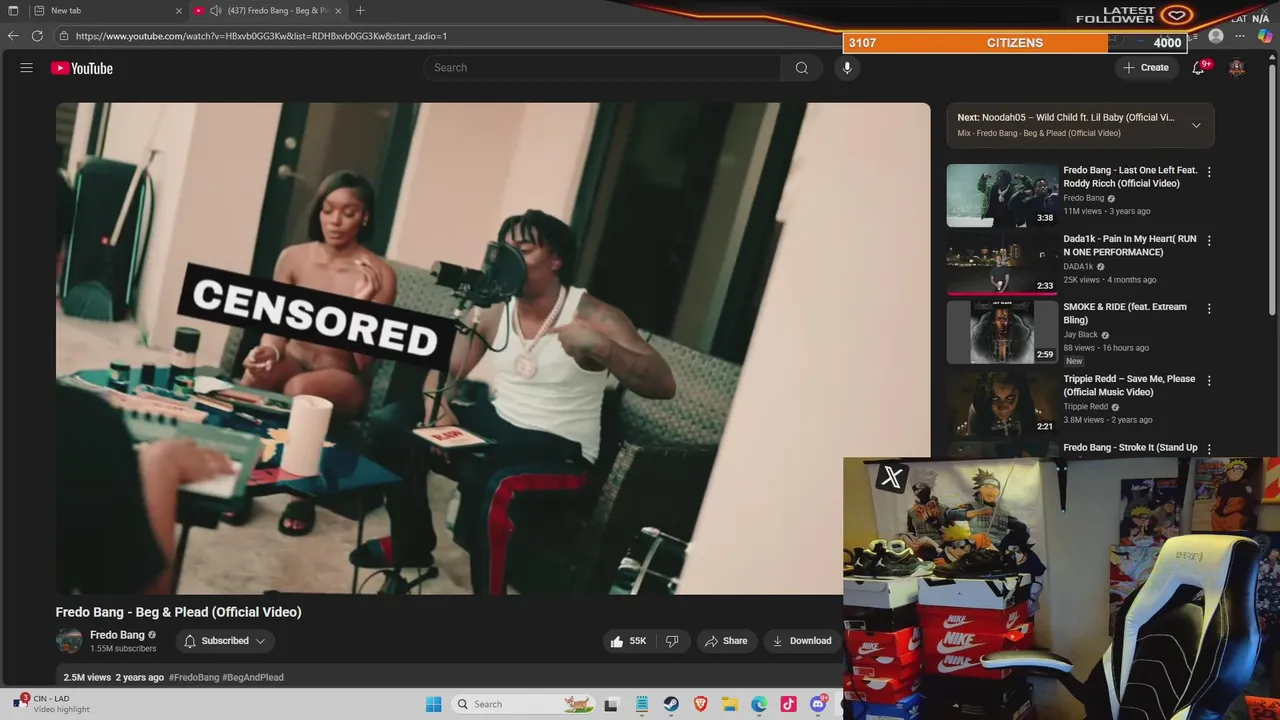1280x720 pixels.
Task: Close the New tab browser tab
Action: (179, 11)
